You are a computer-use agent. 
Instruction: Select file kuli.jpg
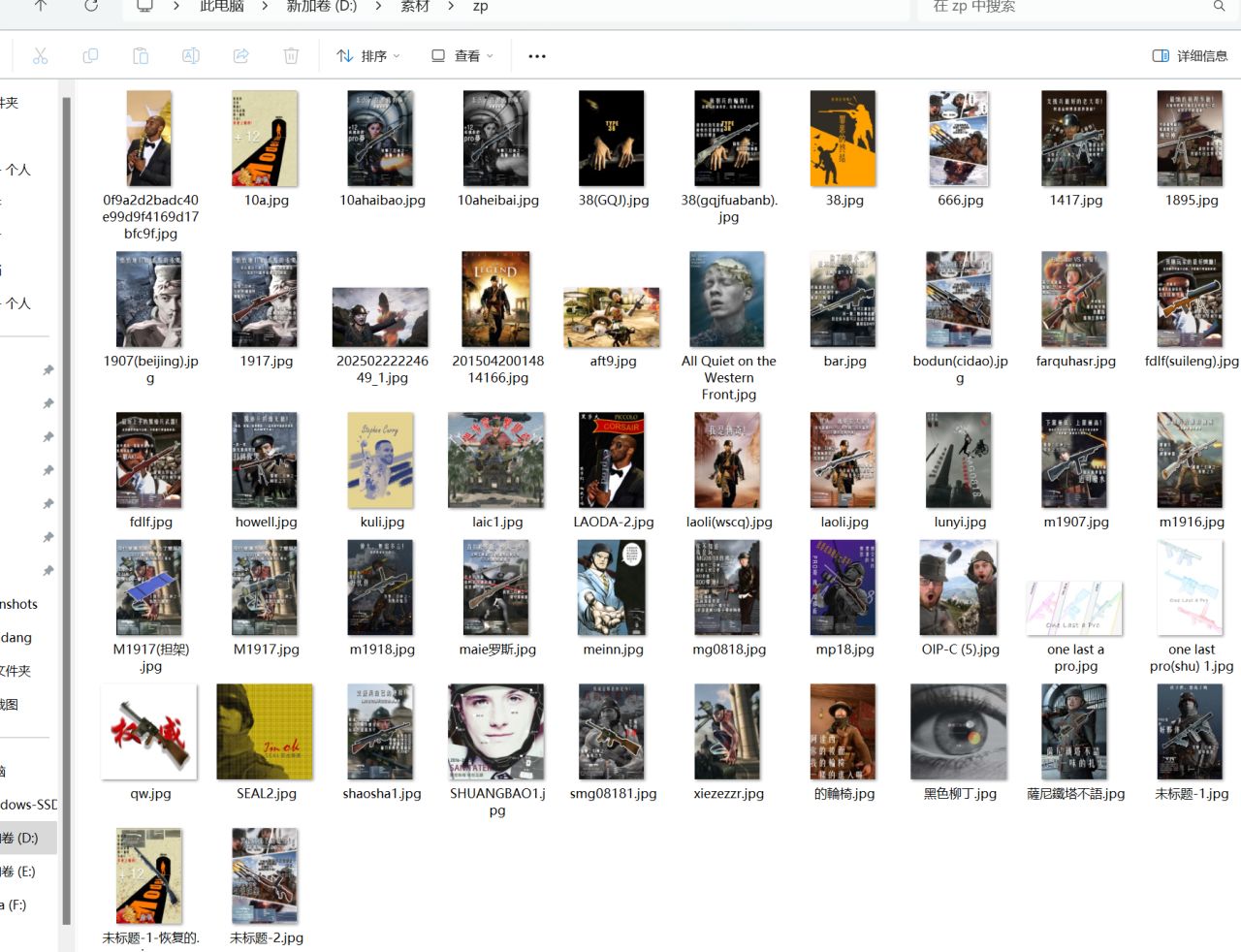click(382, 471)
